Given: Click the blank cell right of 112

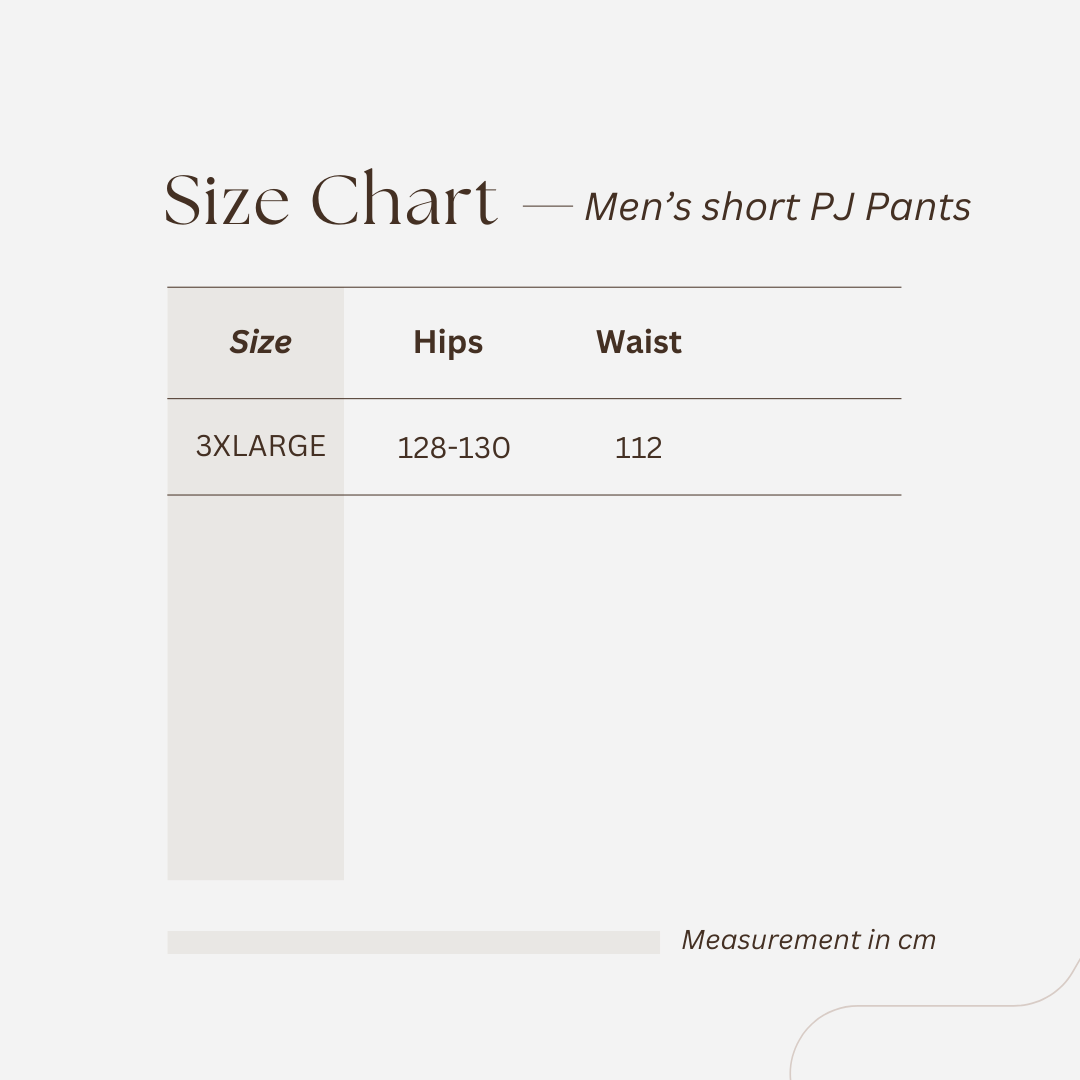Looking at the screenshot, I should point(800,448).
